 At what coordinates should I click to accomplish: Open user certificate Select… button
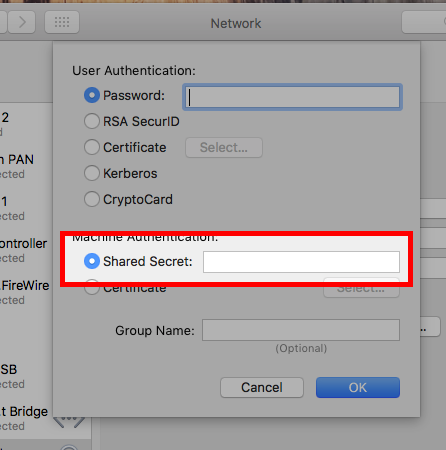coord(224,147)
